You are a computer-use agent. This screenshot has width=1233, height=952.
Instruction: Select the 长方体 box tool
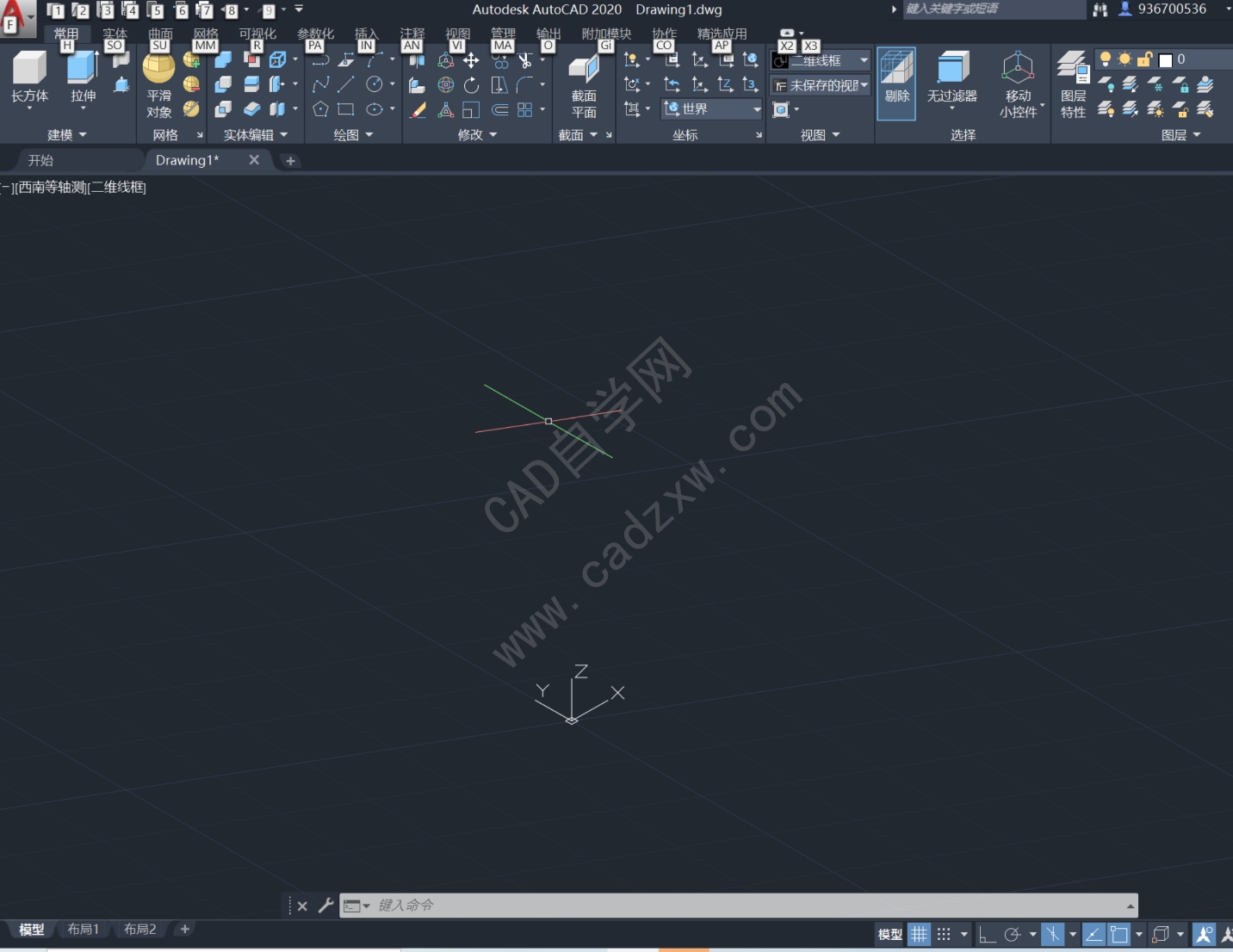click(29, 80)
